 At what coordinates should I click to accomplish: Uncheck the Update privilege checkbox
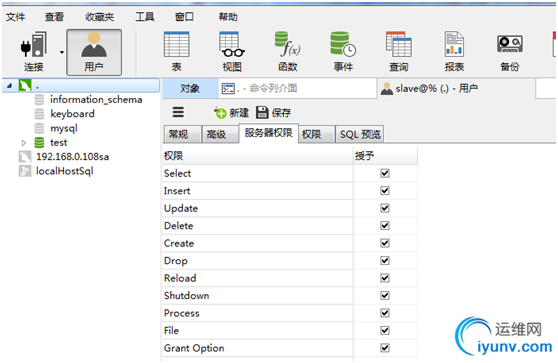click(x=385, y=208)
